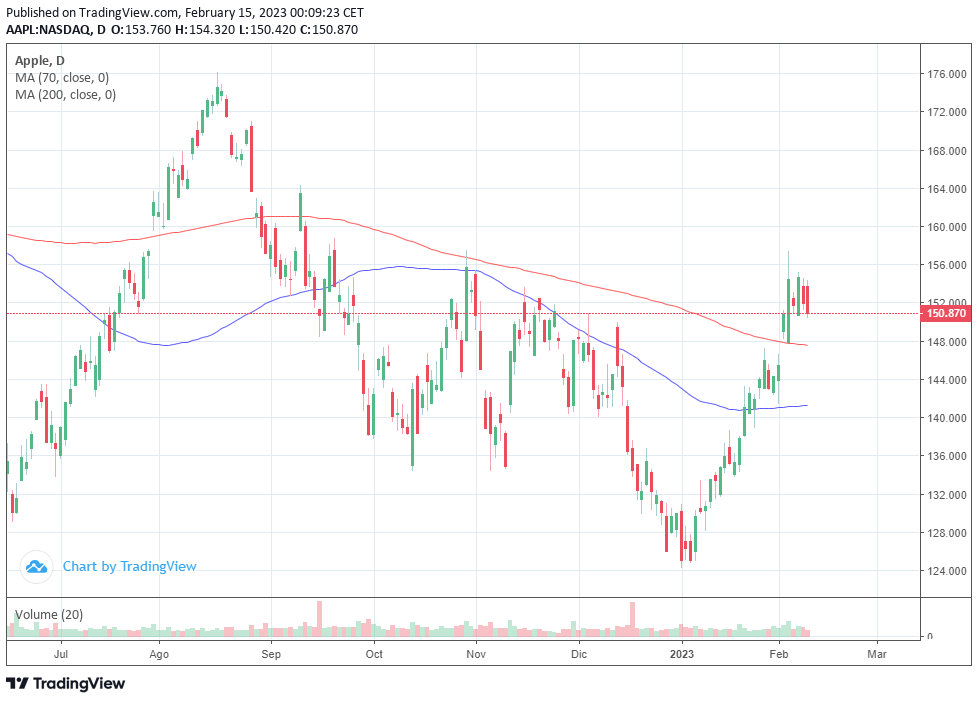Click the 'C:150.870' close value
The image size is (978, 702).
[x=329, y=29]
